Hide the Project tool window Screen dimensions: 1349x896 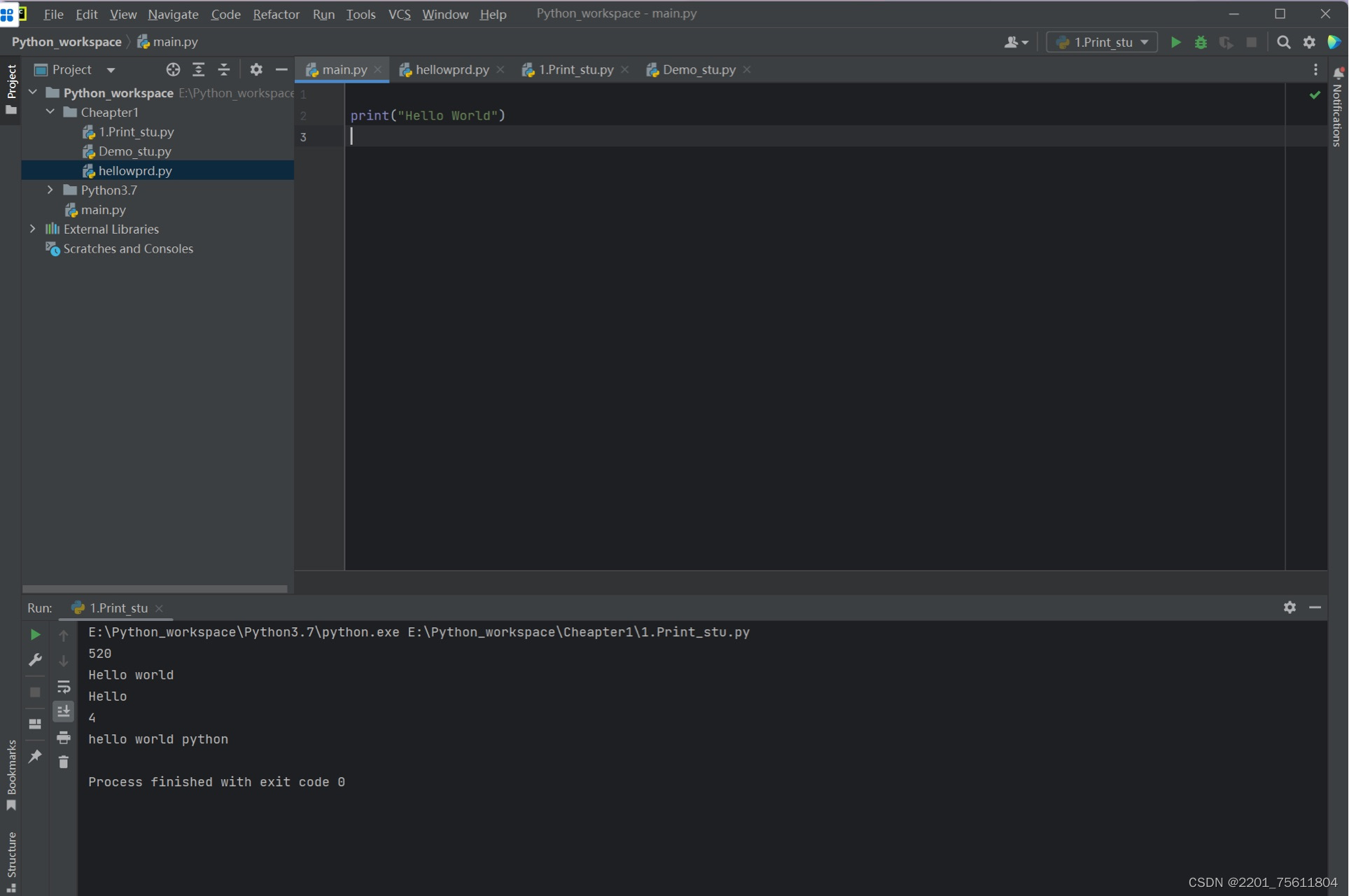pos(281,69)
